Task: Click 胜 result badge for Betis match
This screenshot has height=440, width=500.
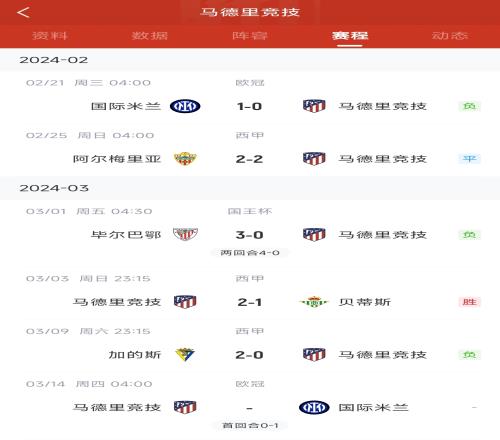Action: pos(469,302)
